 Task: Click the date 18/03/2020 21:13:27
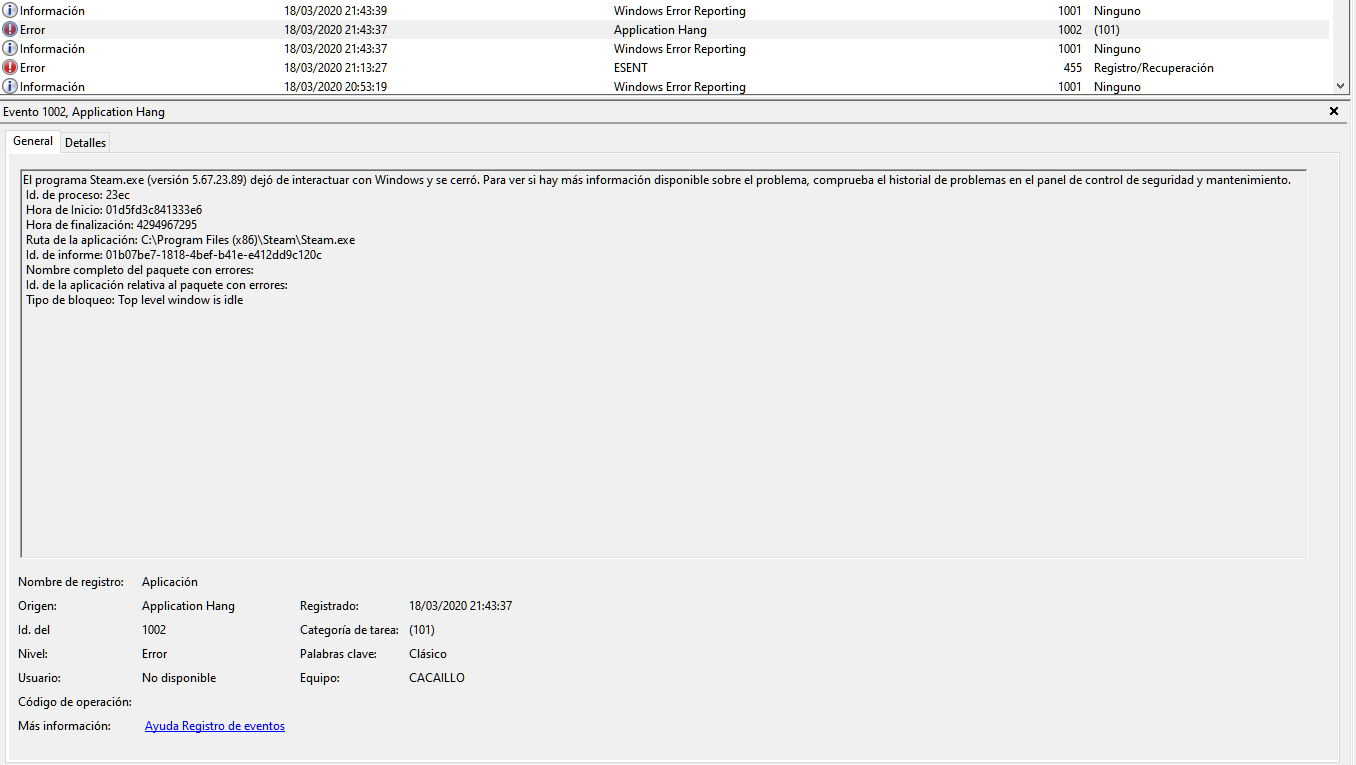coord(335,68)
